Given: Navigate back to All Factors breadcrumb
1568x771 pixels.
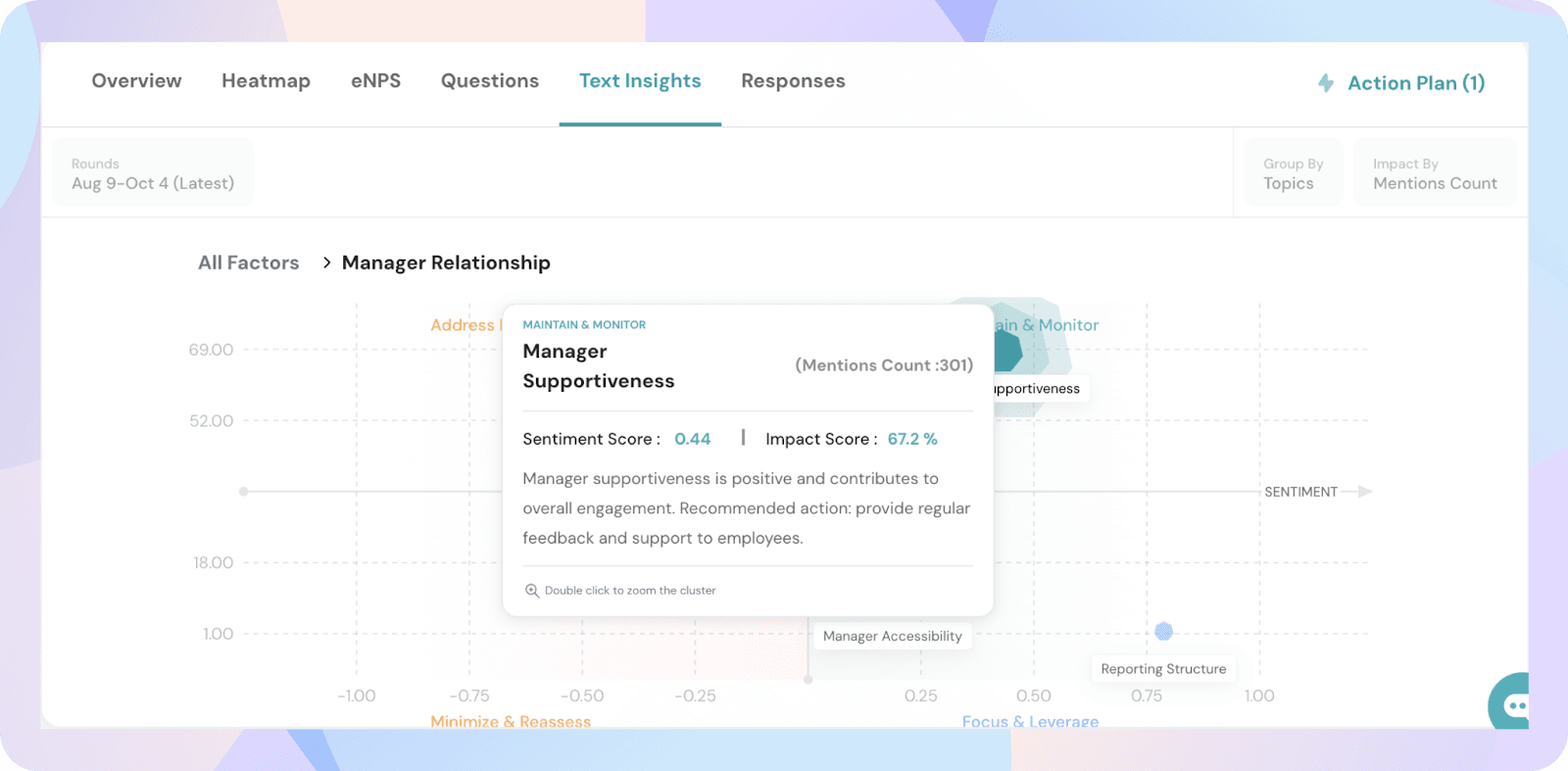Looking at the screenshot, I should pyautogui.click(x=248, y=263).
